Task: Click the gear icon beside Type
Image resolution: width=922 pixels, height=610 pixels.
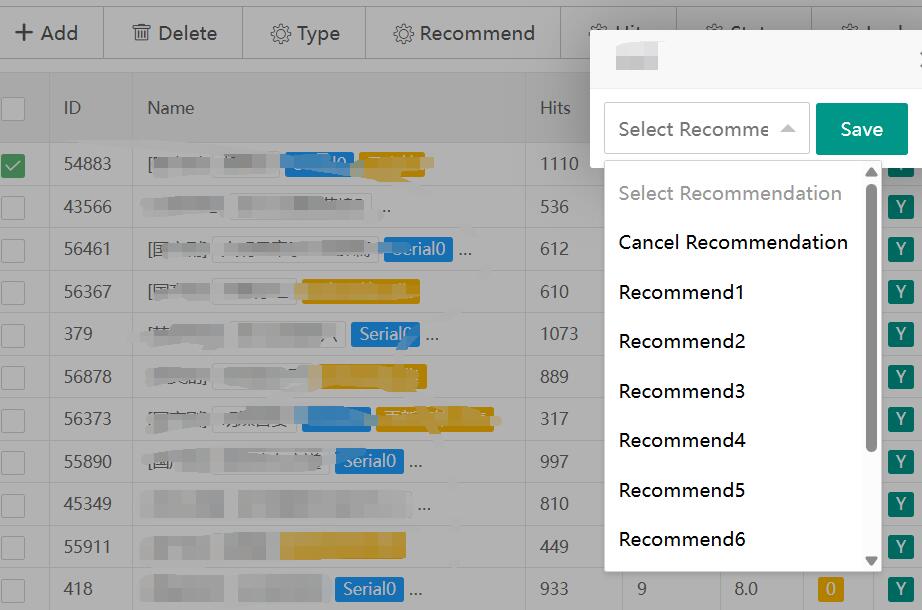Action: coord(280,34)
